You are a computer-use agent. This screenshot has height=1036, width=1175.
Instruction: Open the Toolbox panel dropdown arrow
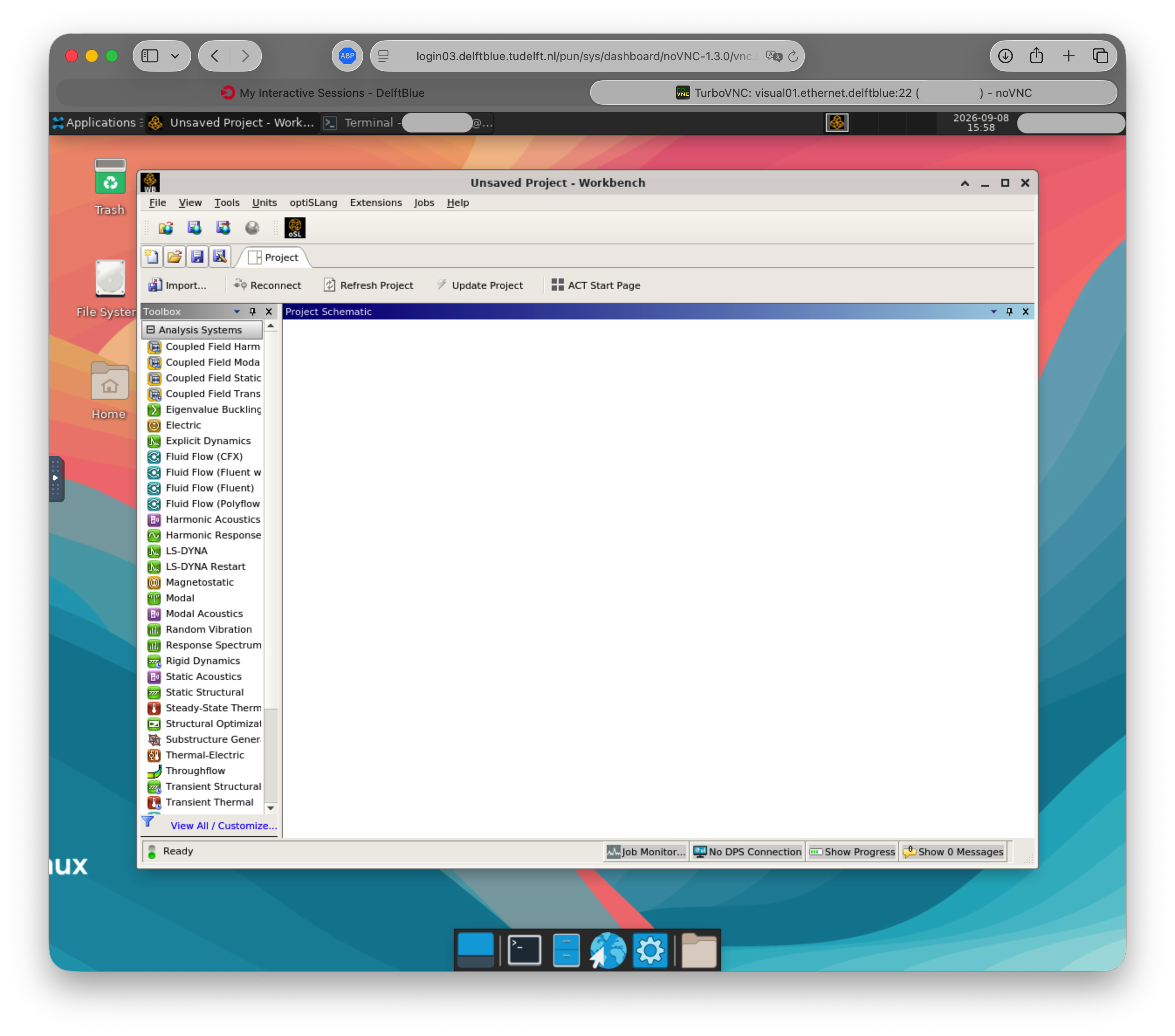(x=237, y=312)
